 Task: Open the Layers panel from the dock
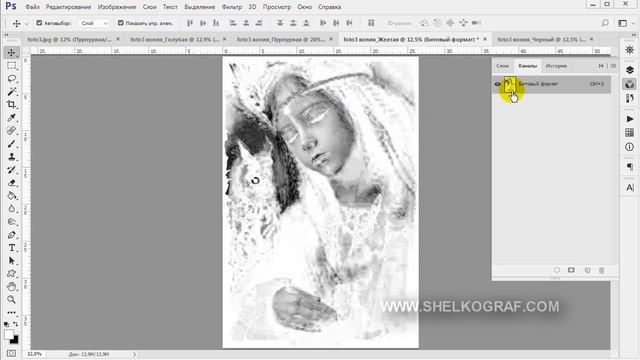(x=629, y=70)
